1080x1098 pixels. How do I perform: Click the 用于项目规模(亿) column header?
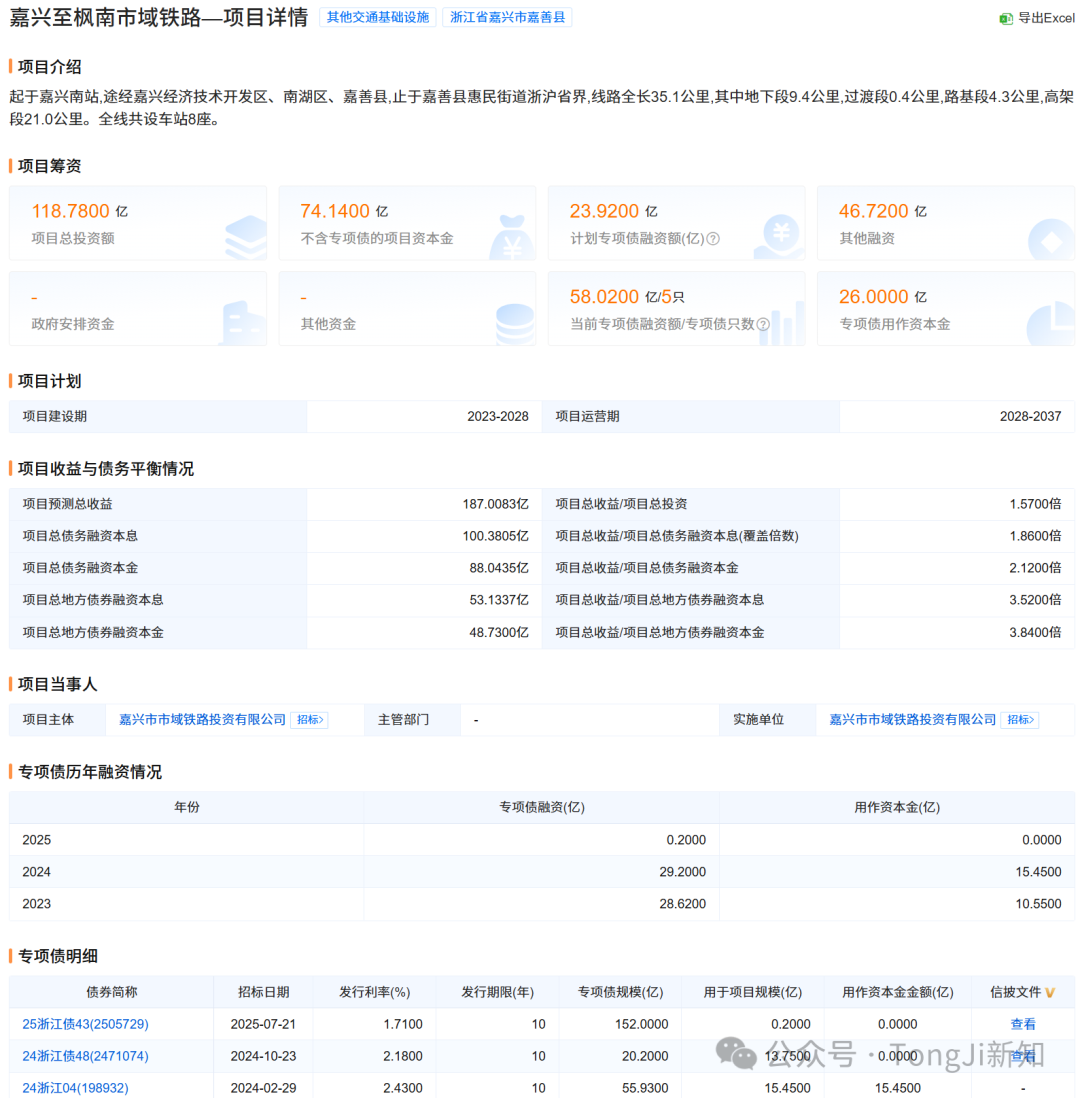(753, 992)
